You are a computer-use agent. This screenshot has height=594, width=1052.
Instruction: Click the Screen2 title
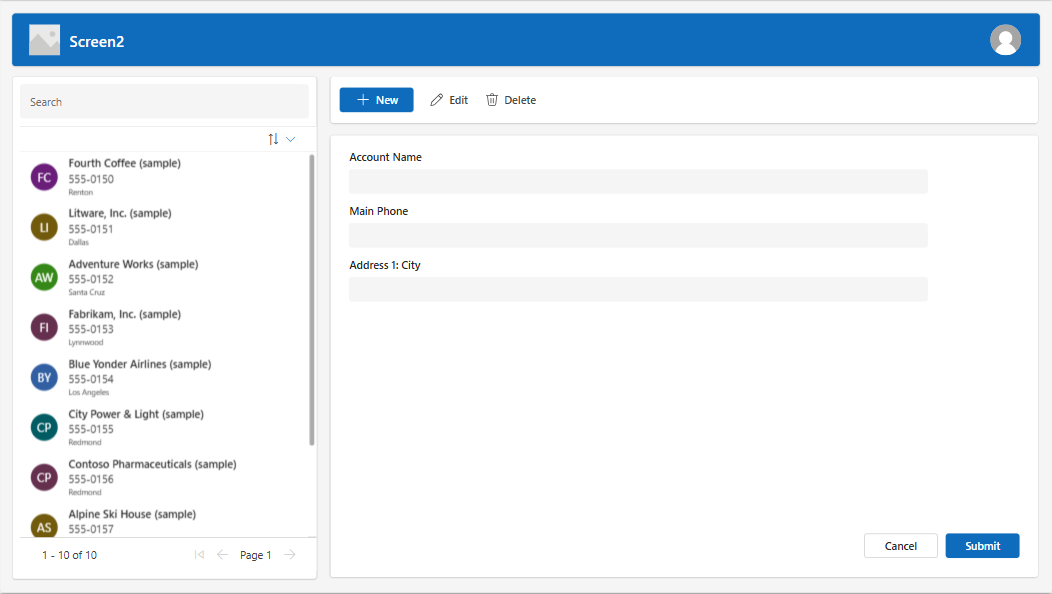pos(97,42)
